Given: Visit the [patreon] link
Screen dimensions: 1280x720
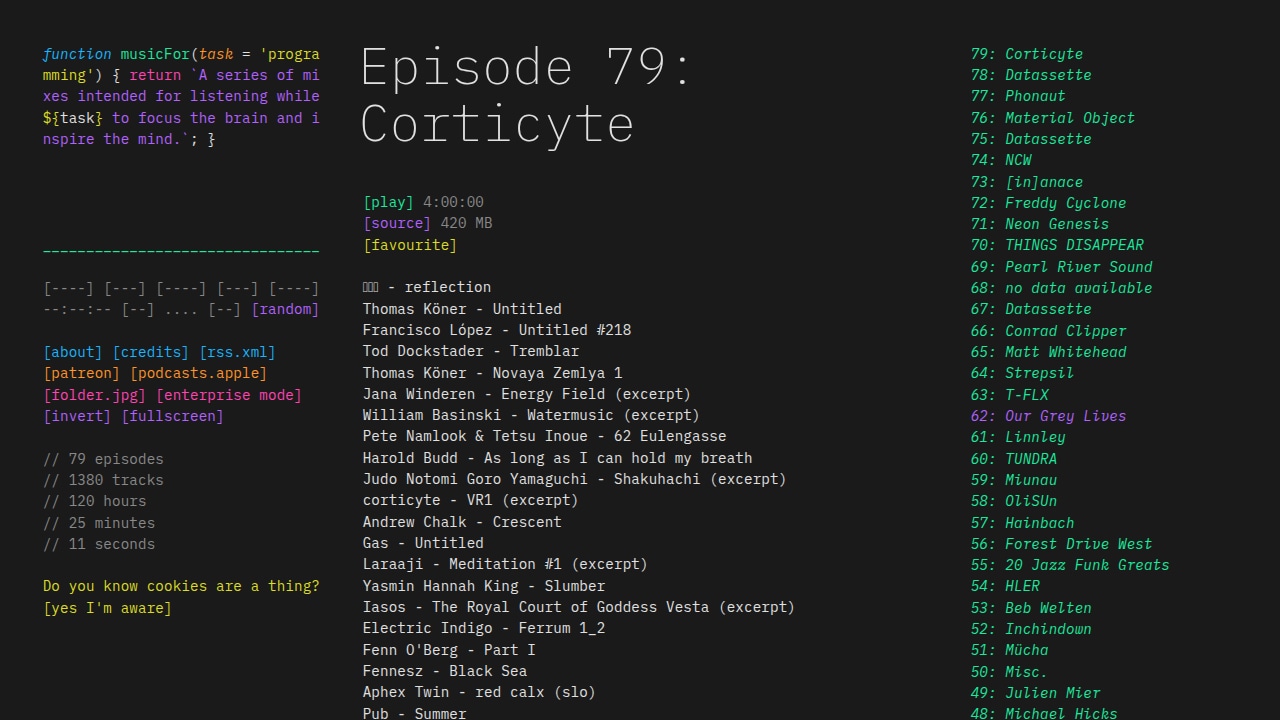Looking at the screenshot, I should click(x=82, y=373).
